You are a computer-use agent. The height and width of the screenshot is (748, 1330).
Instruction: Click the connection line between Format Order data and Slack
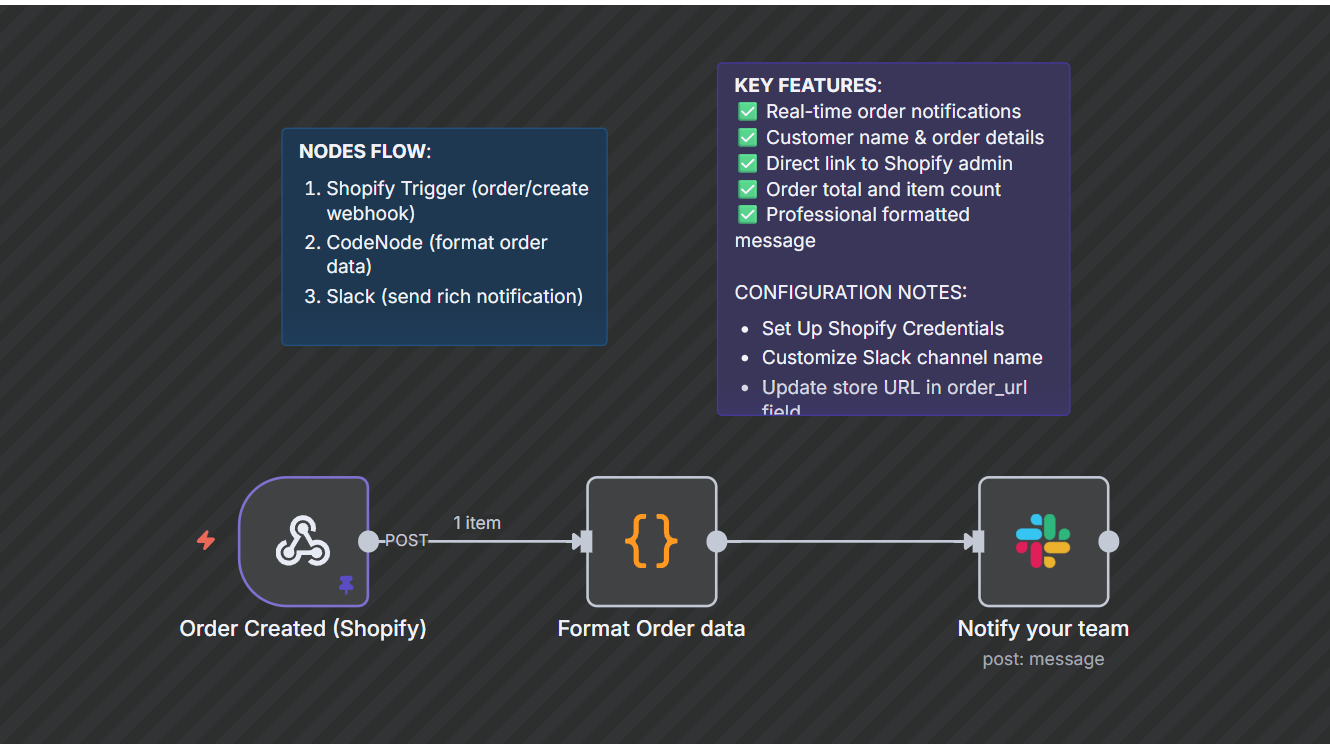pos(845,541)
